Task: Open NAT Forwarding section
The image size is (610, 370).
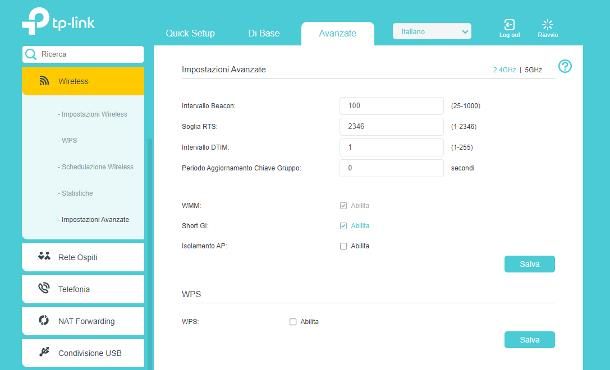Action: (83, 321)
